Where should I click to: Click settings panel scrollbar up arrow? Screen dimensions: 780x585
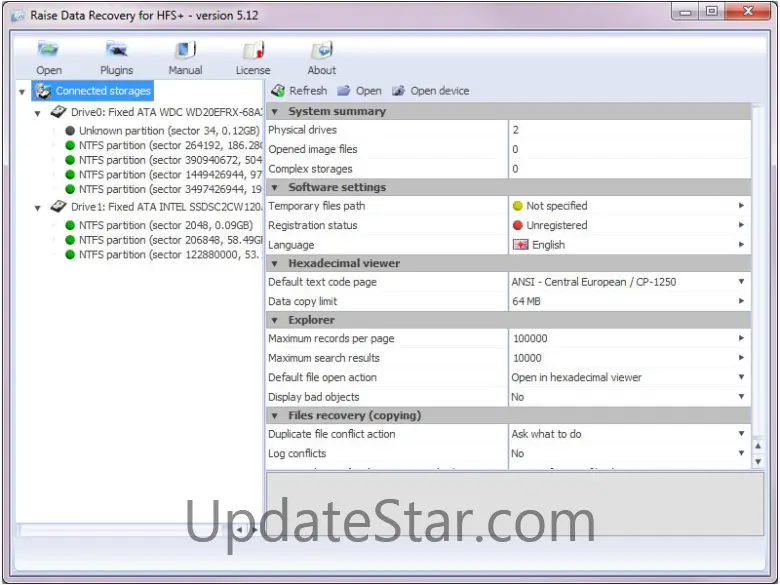(x=758, y=446)
